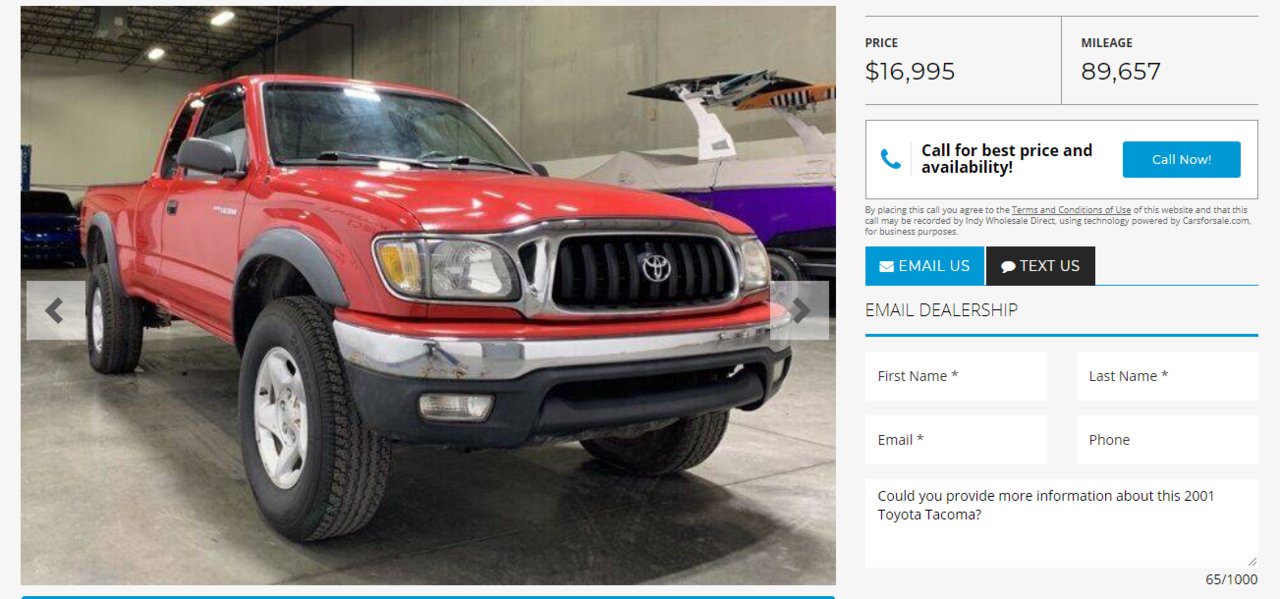
Task: Select the Phone input field
Action: 1167,440
